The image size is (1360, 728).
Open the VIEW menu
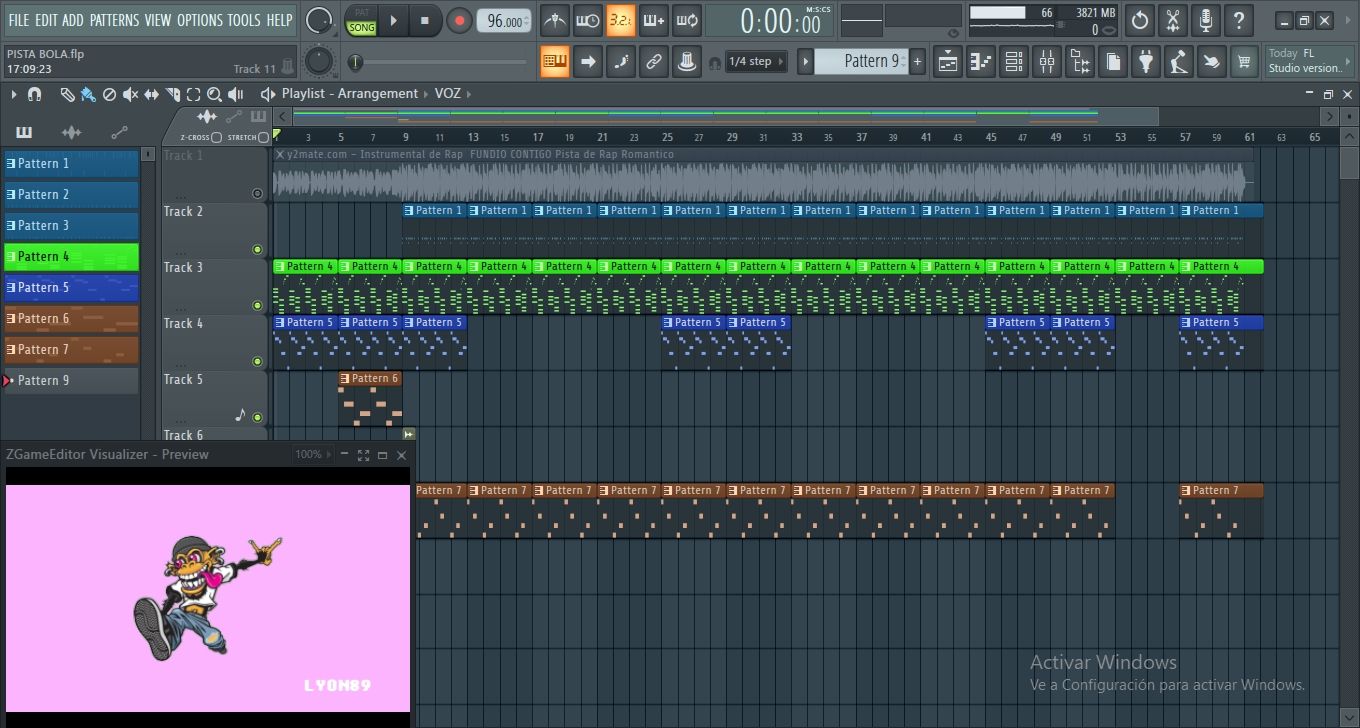[158, 20]
